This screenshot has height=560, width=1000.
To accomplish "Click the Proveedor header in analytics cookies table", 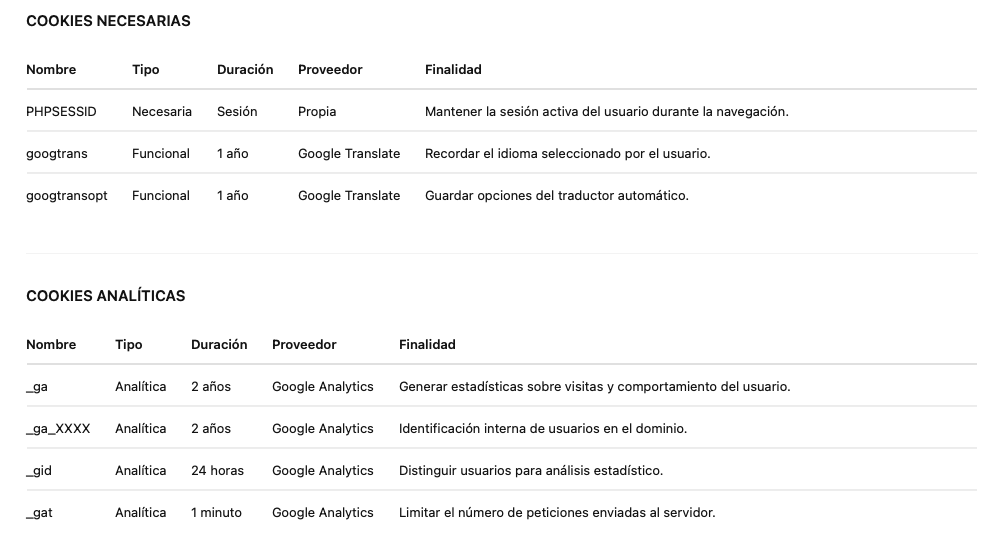I will (x=304, y=345).
